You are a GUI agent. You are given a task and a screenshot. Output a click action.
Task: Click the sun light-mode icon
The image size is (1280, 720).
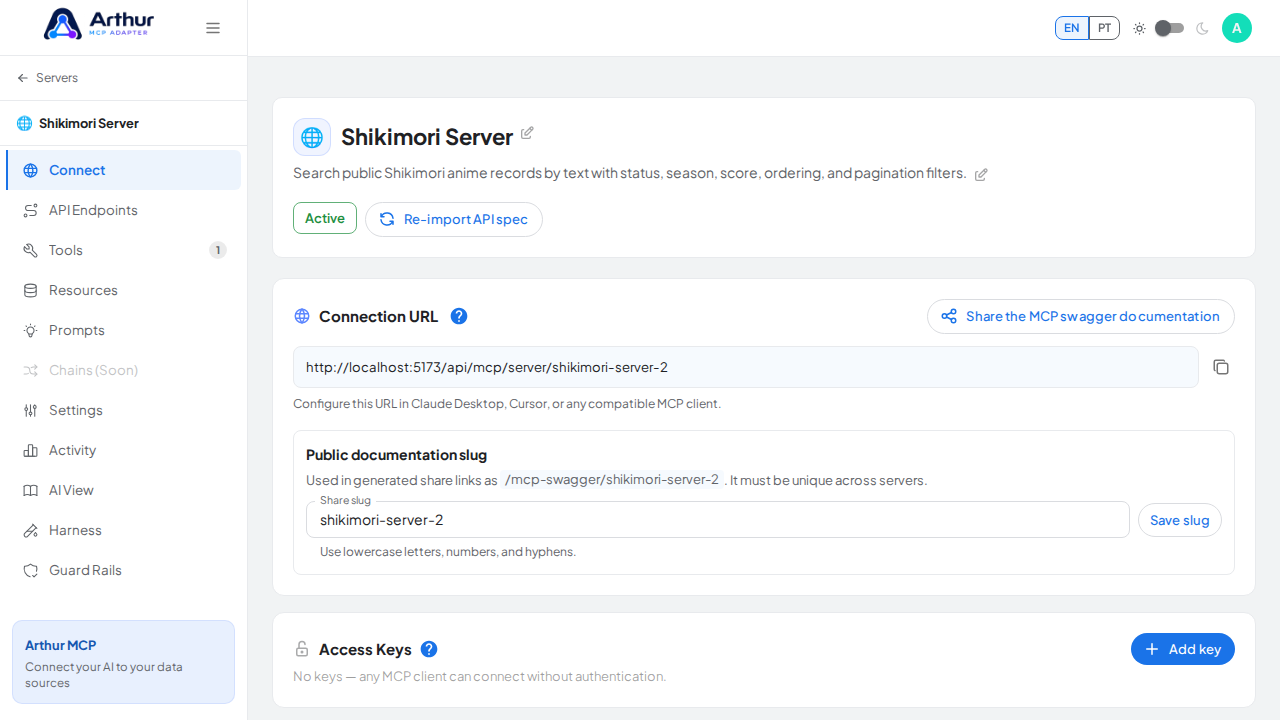pos(1139,28)
